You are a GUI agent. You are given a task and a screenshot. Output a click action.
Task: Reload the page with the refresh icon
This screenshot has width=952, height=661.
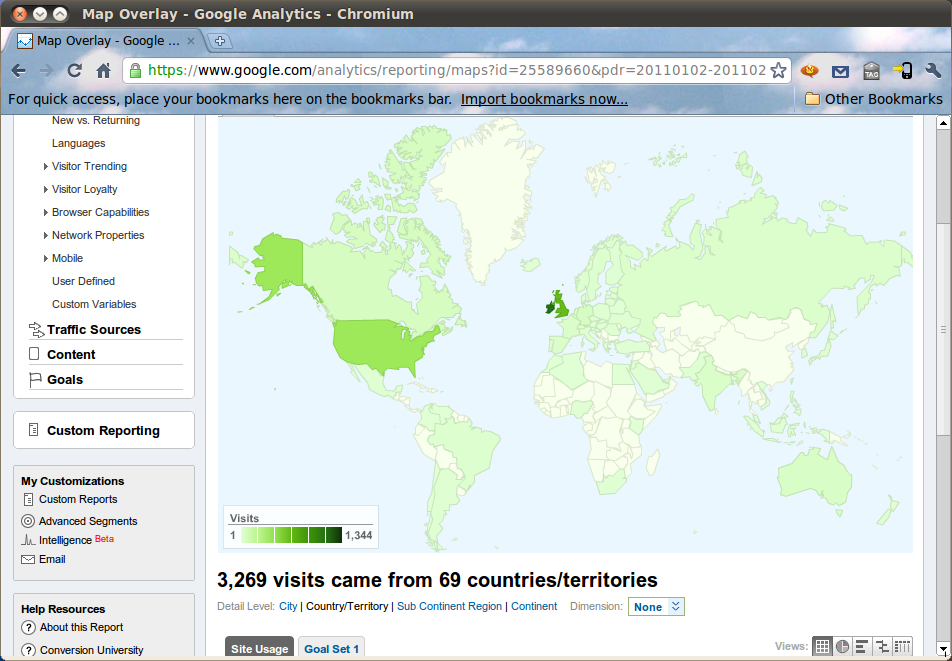tap(75, 70)
